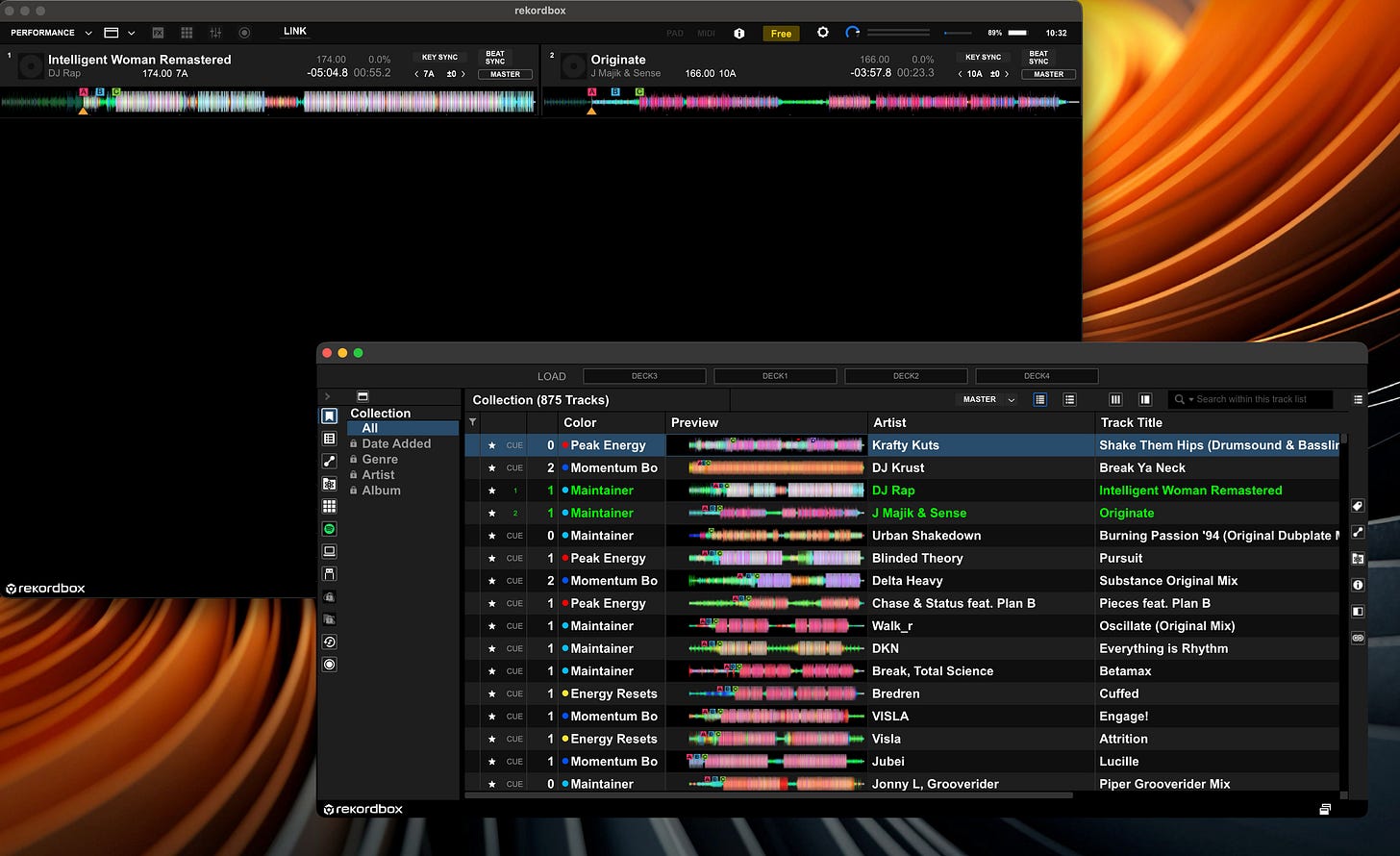Open the computer explorer icon in sidebar

pos(329,551)
